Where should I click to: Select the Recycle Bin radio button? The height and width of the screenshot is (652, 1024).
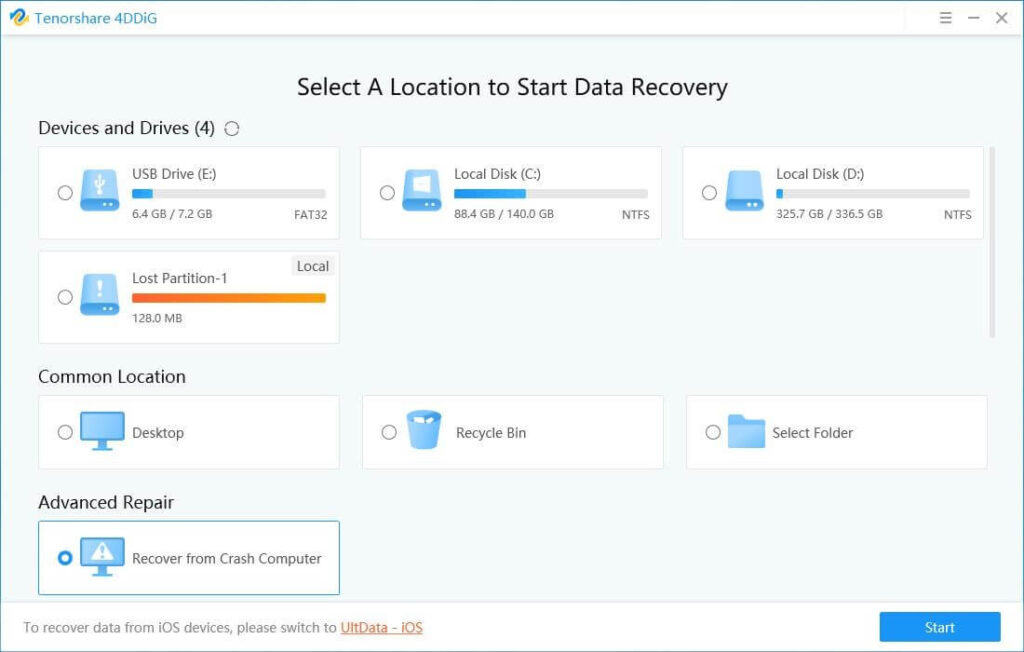(x=389, y=431)
